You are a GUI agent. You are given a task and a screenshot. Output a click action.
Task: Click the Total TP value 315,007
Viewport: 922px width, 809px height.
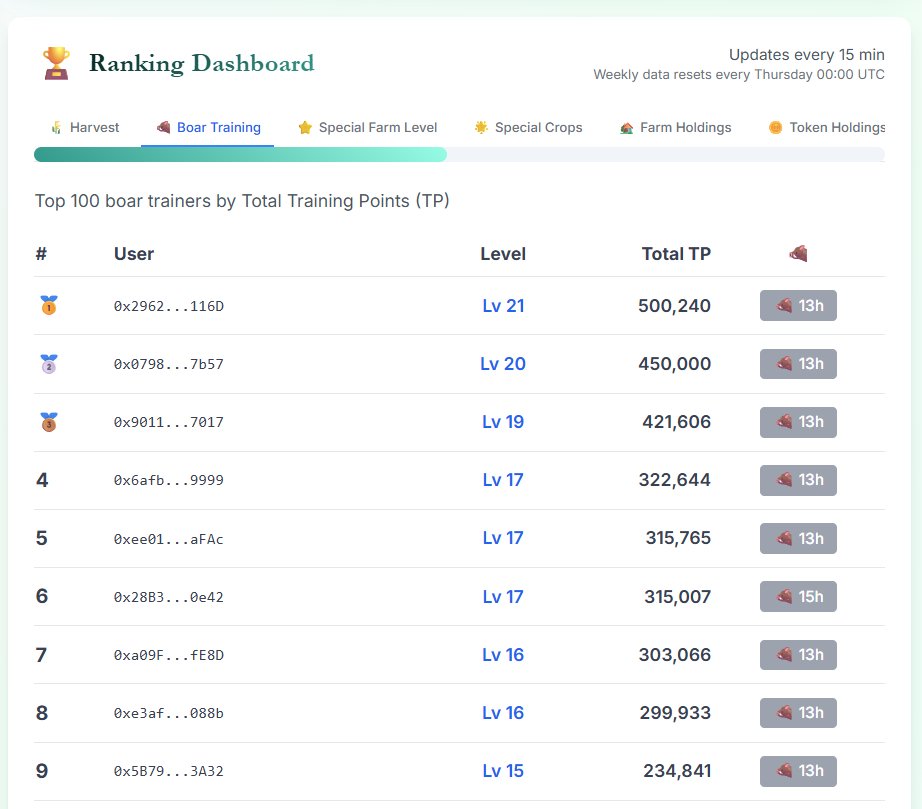(x=677, y=597)
